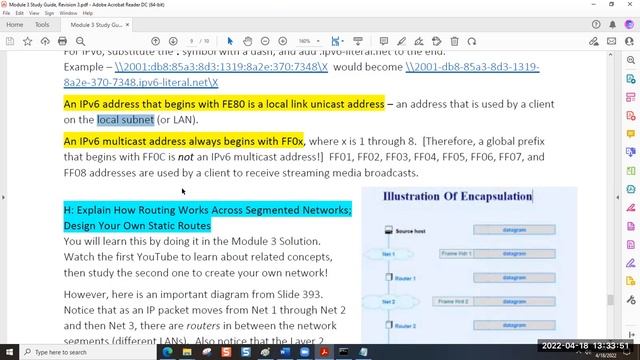Open the Help menu
The width and height of the screenshot is (640, 360).
[x=88, y=13]
